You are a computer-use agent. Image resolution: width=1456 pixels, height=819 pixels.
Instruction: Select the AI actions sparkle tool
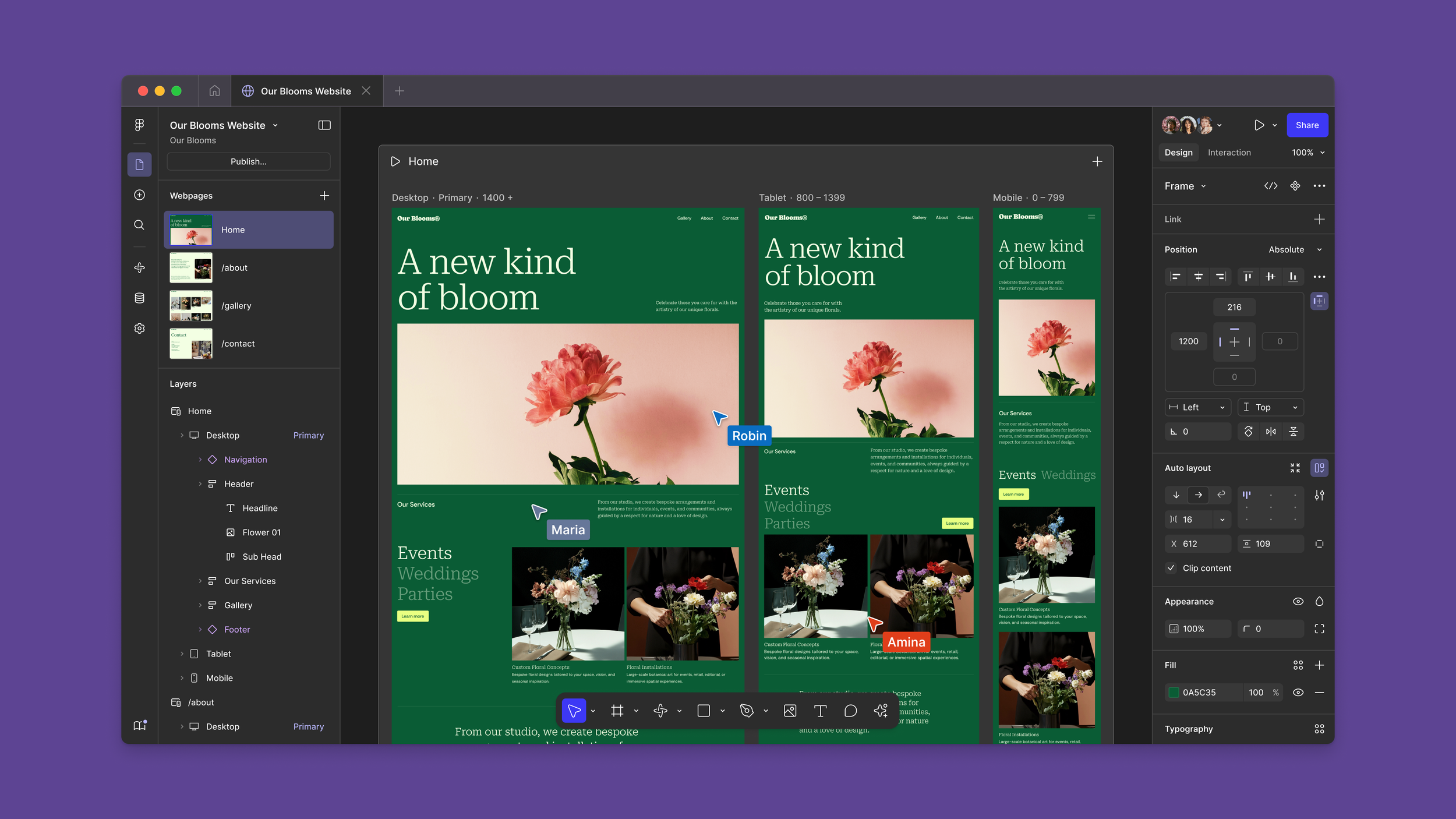[x=881, y=711]
